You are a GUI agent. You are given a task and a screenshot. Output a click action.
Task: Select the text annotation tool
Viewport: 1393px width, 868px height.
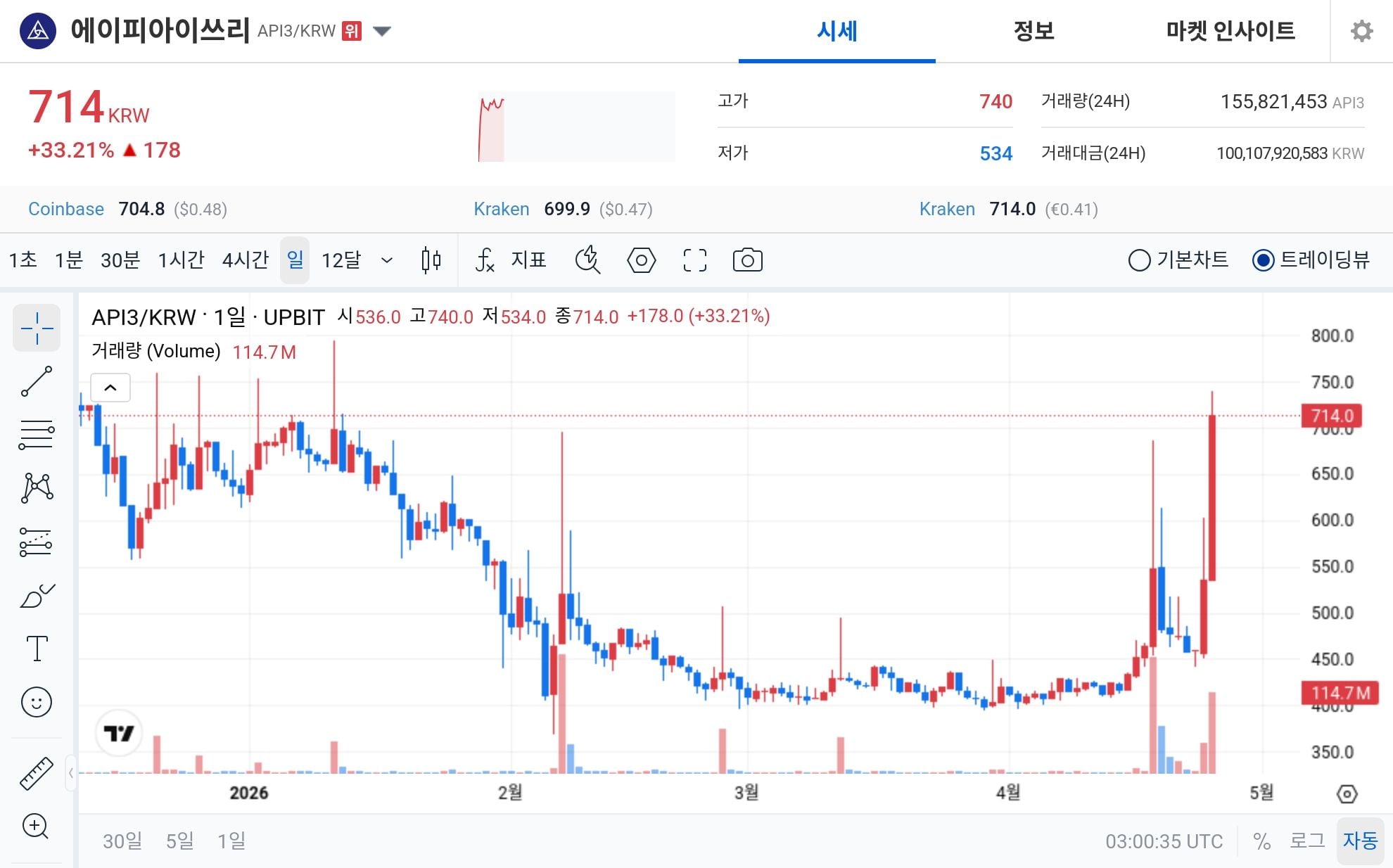pos(37,649)
